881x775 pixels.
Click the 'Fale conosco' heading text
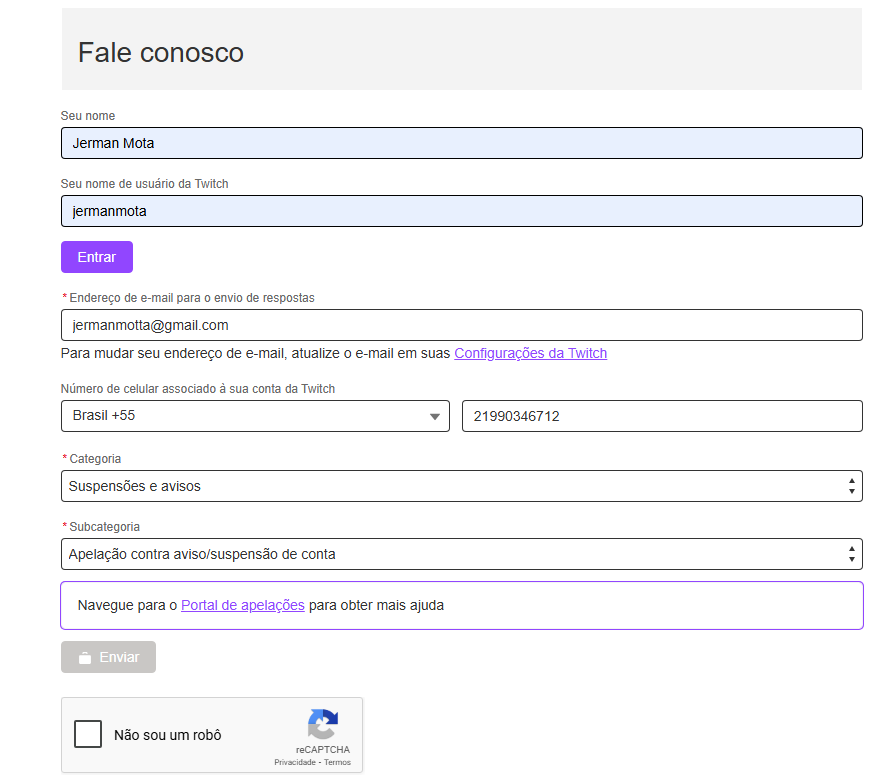click(x=161, y=53)
